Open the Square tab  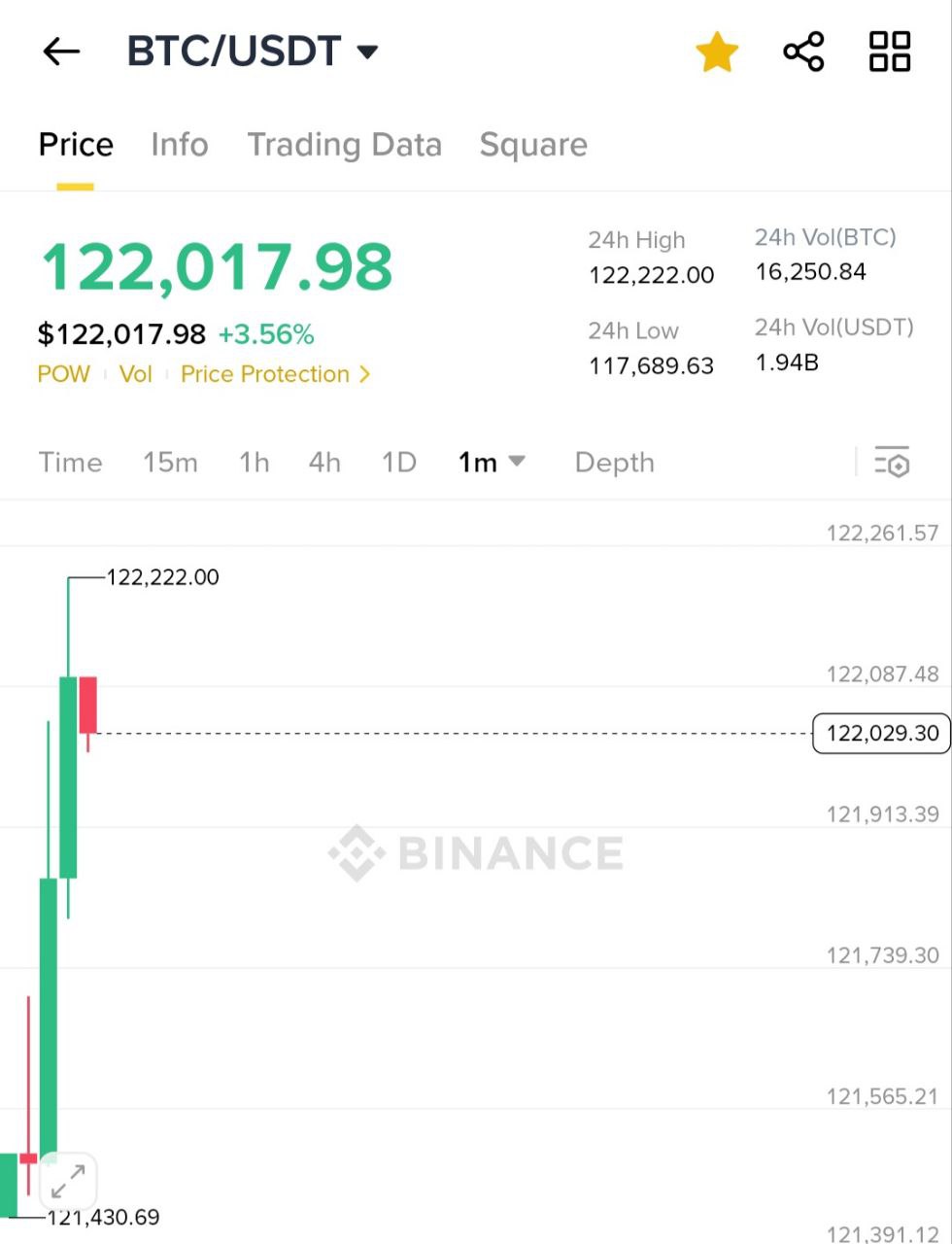click(x=533, y=145)
